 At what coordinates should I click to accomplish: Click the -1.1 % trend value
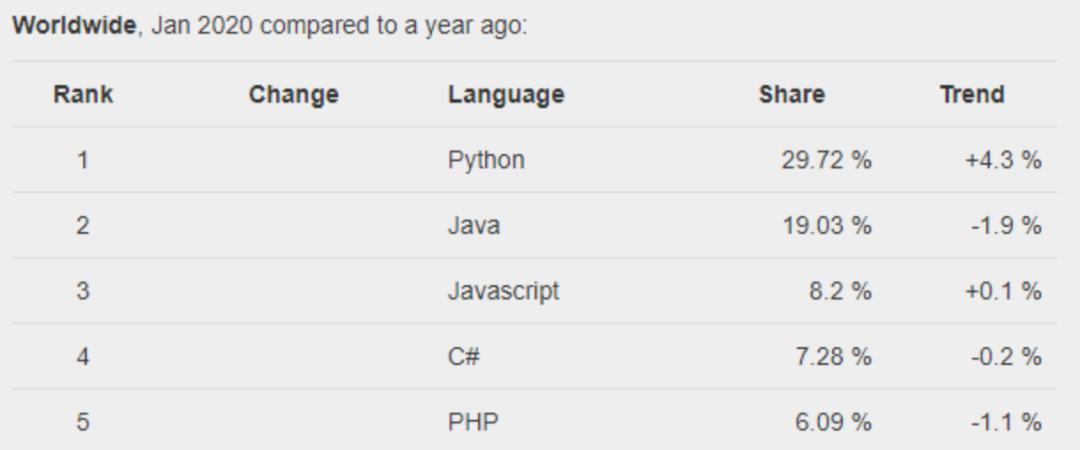1006,422
